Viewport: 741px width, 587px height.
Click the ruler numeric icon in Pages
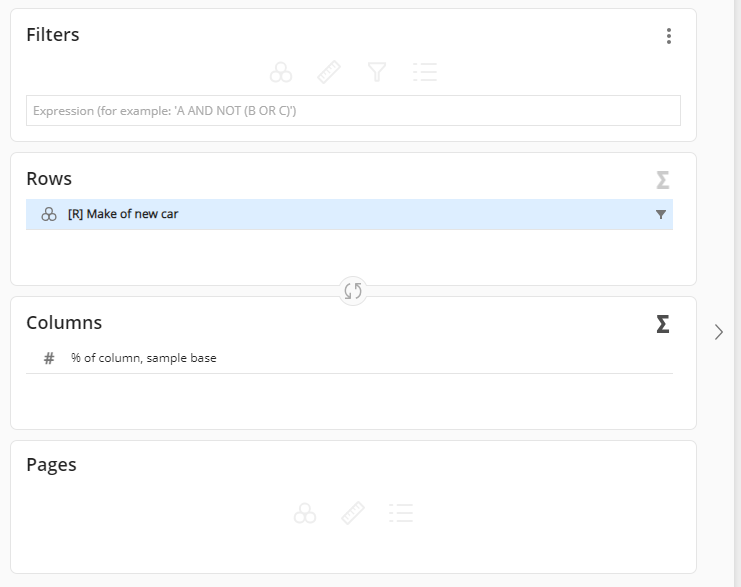pyautogui.click(x=353, y=514)
